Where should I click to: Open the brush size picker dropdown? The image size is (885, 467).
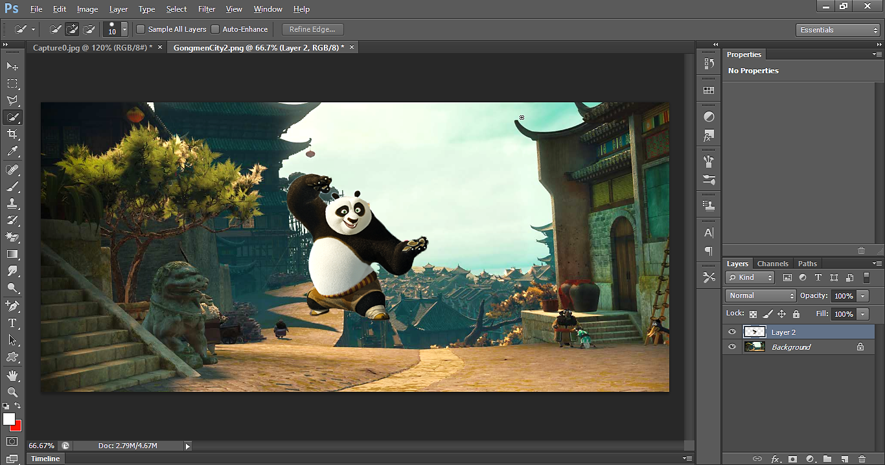coord(124,29)
